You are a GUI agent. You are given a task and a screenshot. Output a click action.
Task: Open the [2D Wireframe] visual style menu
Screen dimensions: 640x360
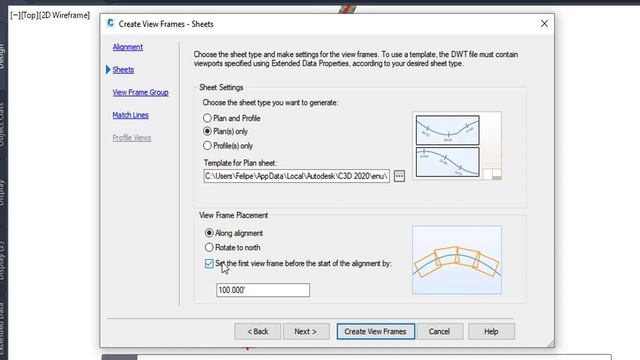pyautogui.click(x=64, y=16)
